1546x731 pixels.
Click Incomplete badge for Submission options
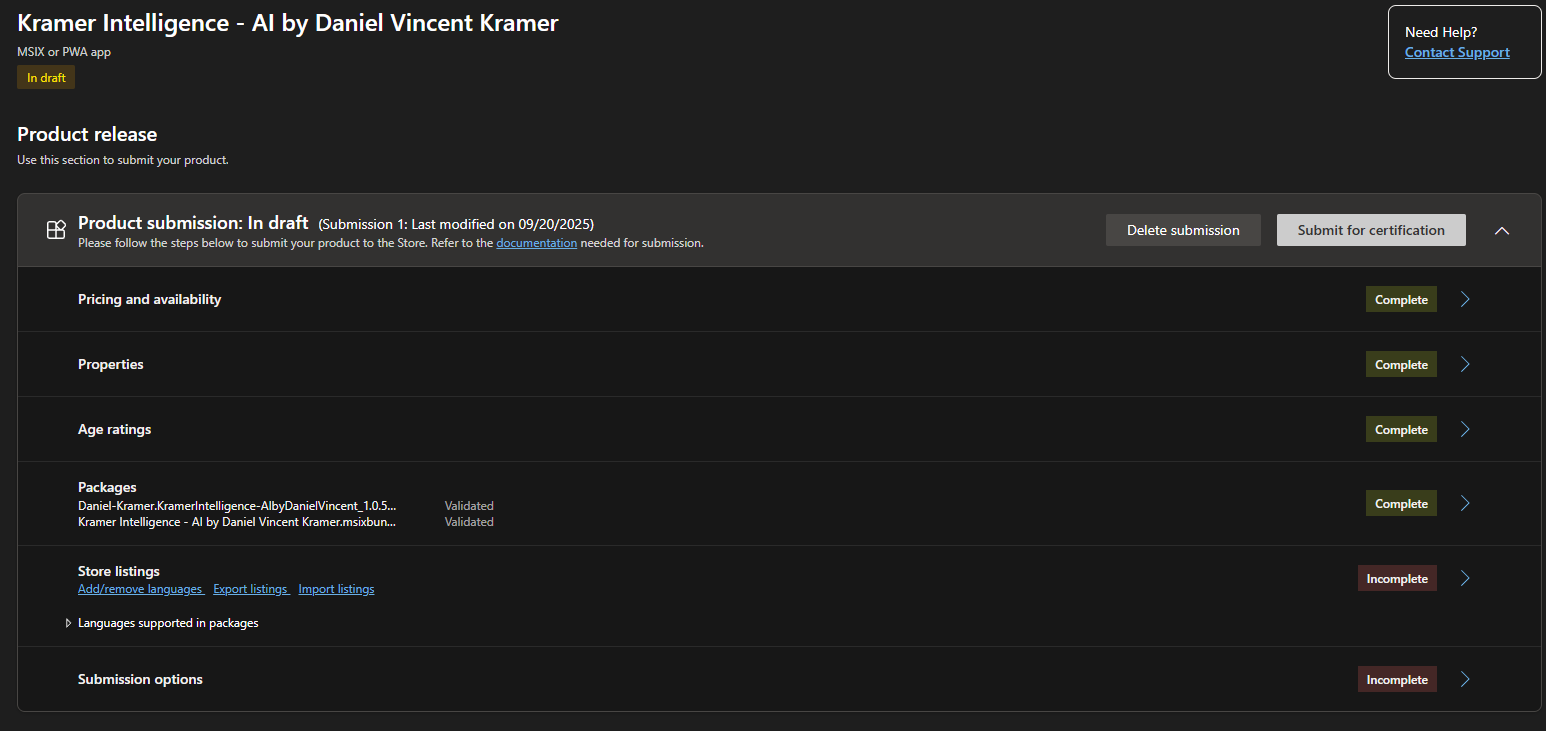click(1397, 679)
